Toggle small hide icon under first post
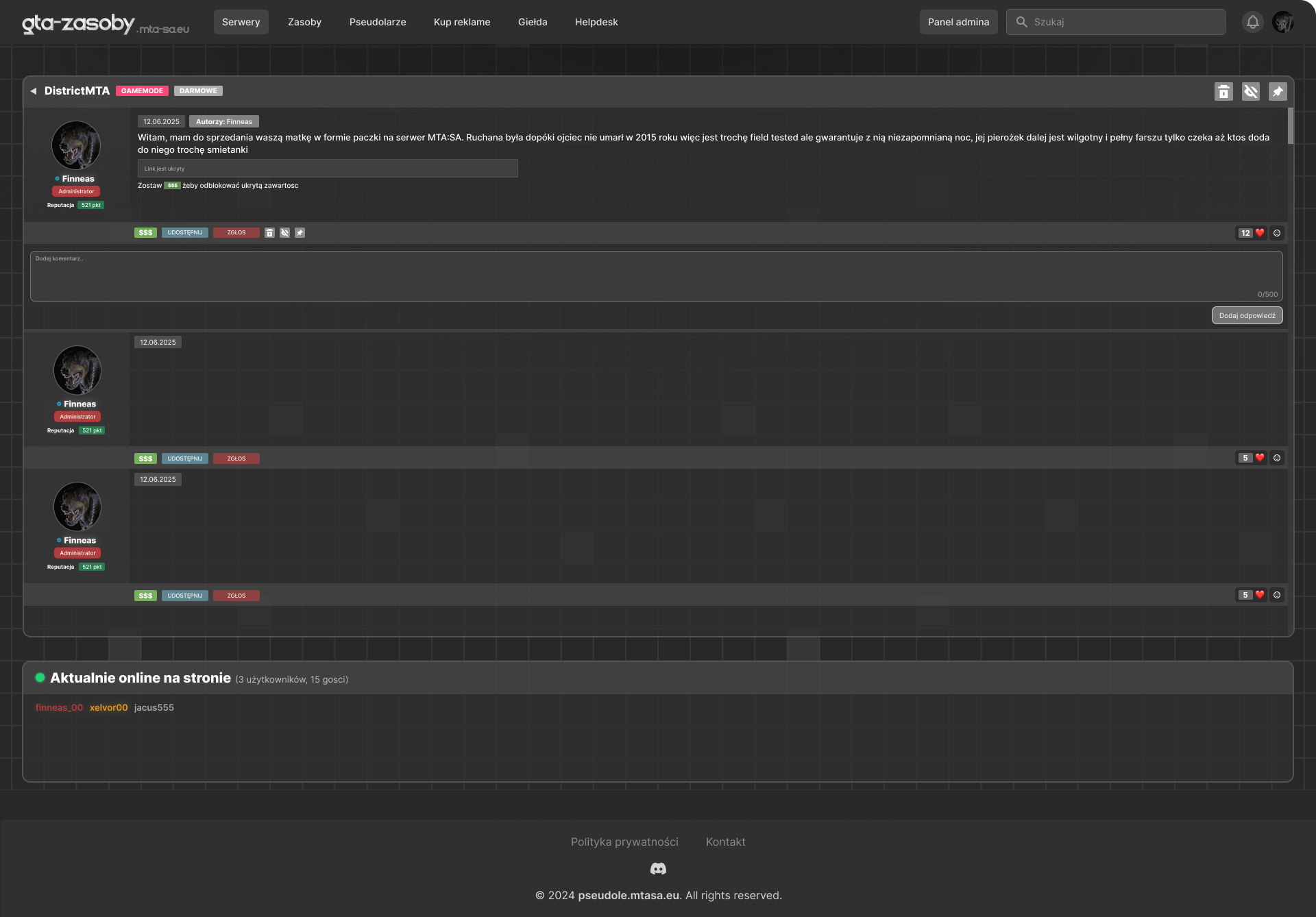The height and width of the screenshot is (917, 1316). coord(284,233)
